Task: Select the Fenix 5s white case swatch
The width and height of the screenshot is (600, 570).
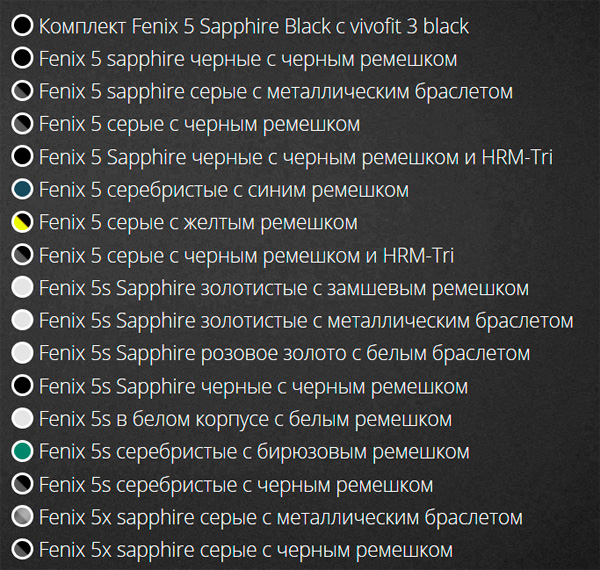Action: (x=22, y=419)
